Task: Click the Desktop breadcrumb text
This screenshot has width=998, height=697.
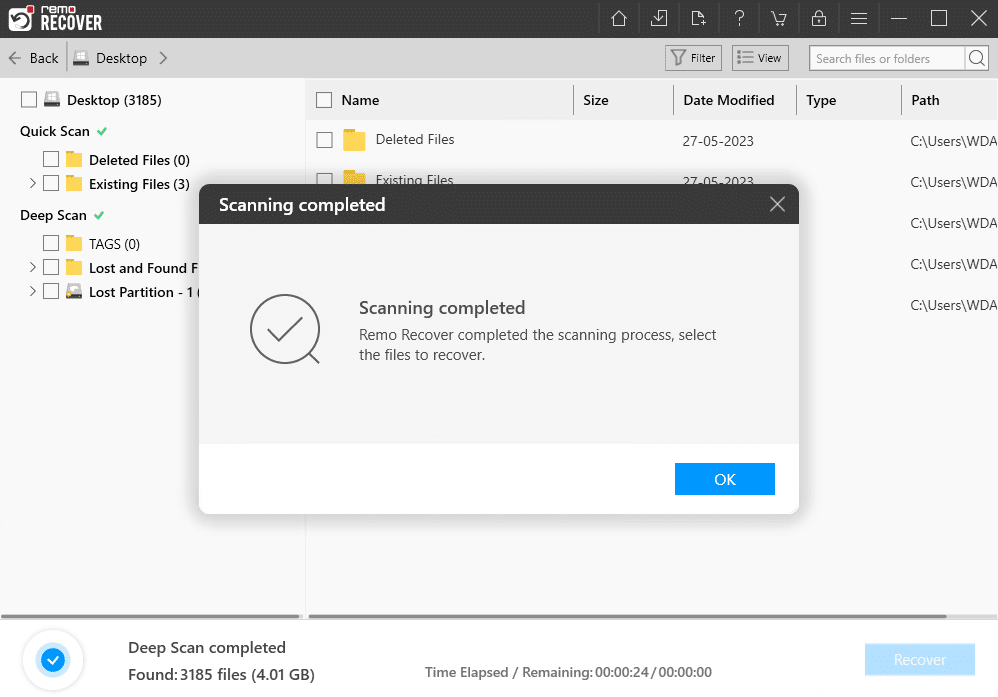Action: click(122, 58)
